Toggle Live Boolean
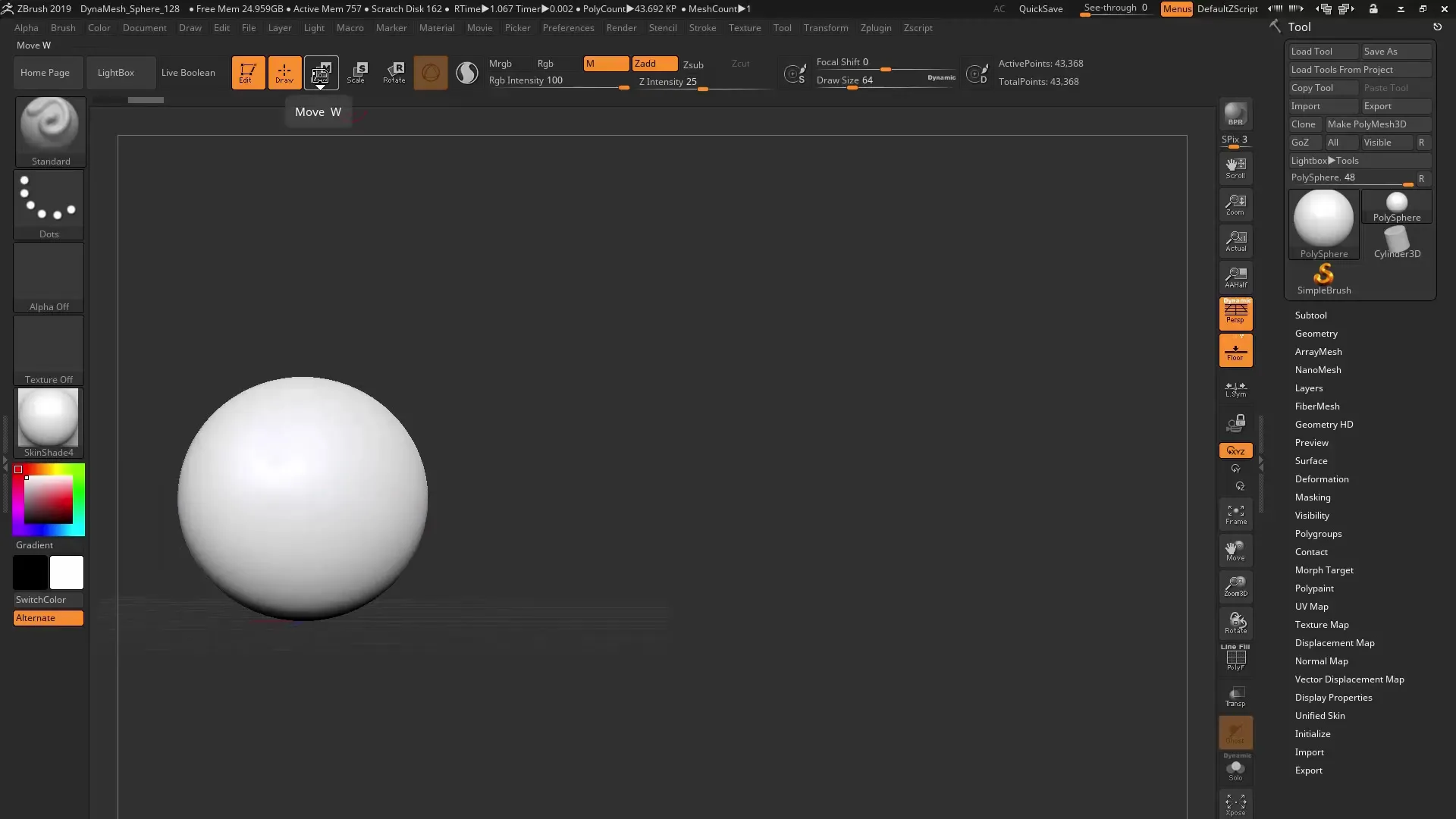The height and width of the screenshot is (819, 1456). click(188, 73)
